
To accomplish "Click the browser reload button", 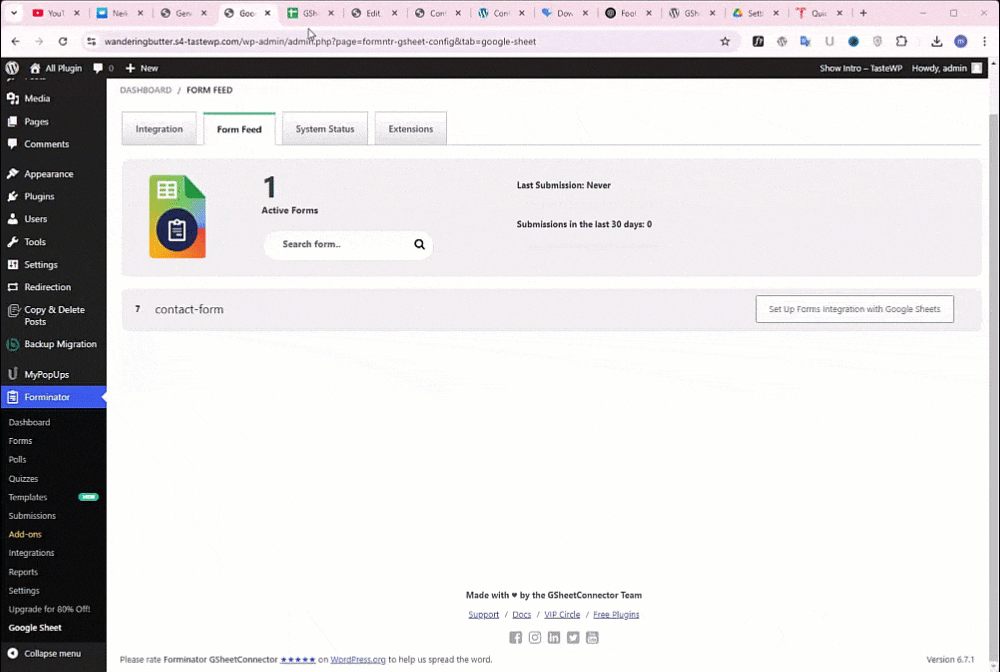I will click(62, 41).
